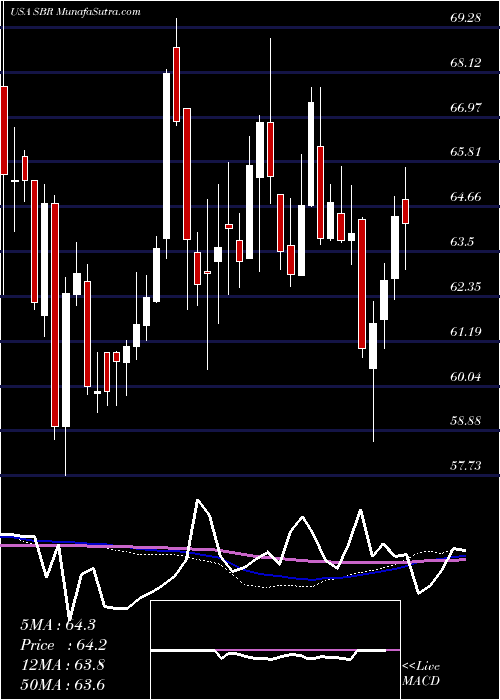Select the 58.88 price axis label
Viewport: 500px width, 700px height.
(466, 421)
